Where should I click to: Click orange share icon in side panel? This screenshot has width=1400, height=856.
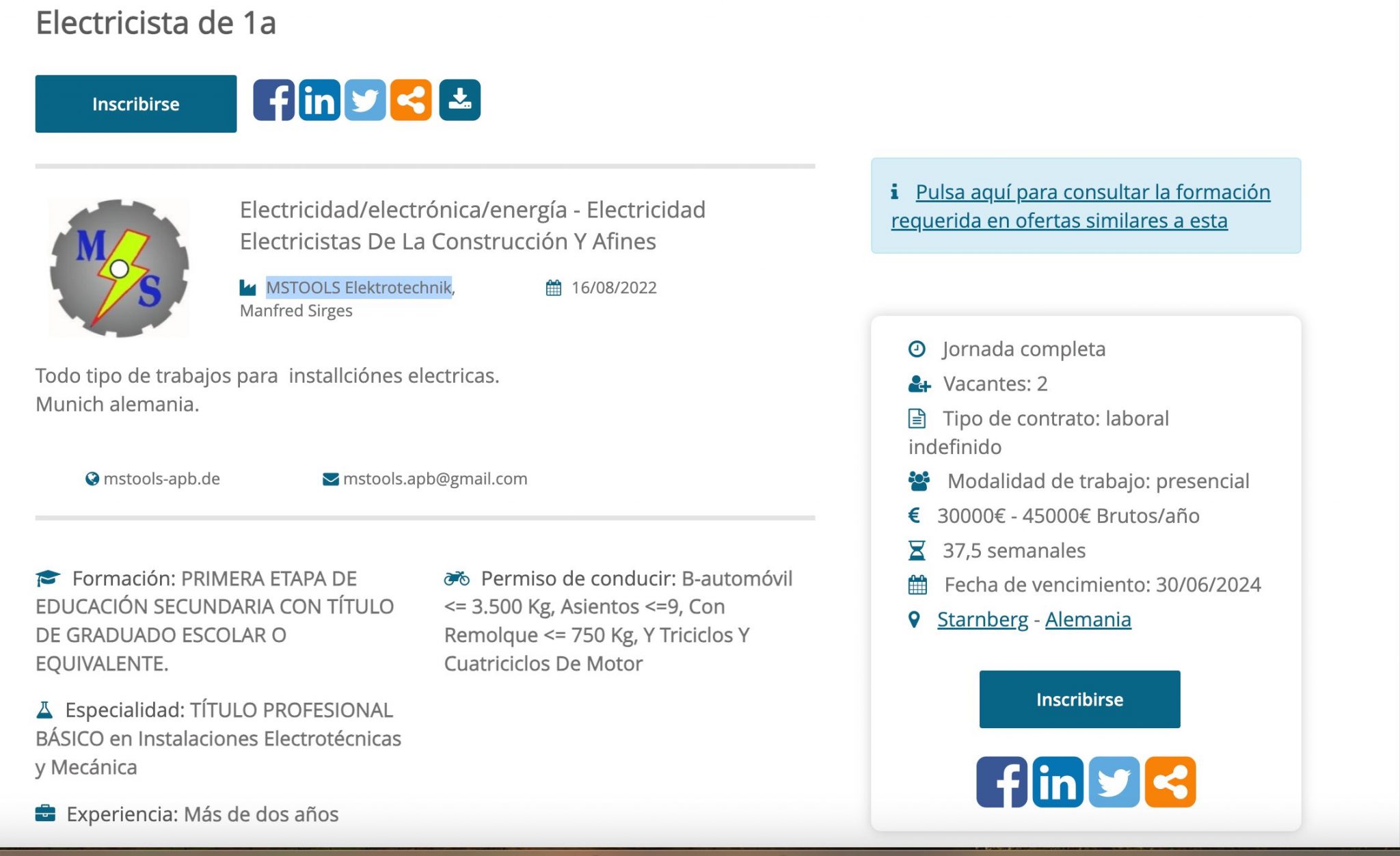pyautogui.click(x=1170, y=781)
